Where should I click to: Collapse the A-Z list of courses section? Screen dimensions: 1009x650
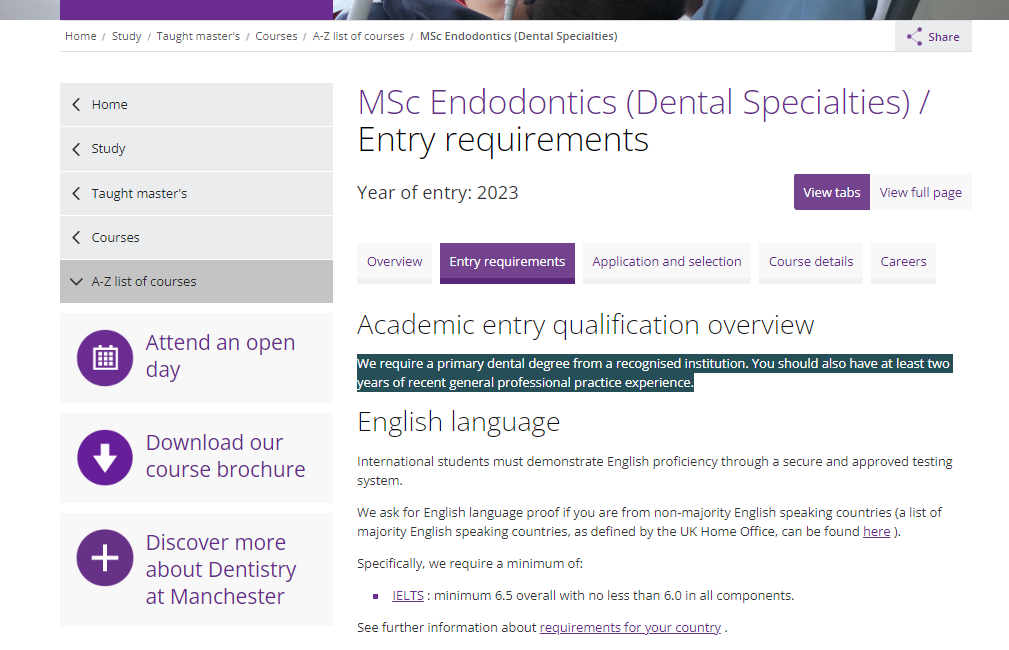coord(77,282)
